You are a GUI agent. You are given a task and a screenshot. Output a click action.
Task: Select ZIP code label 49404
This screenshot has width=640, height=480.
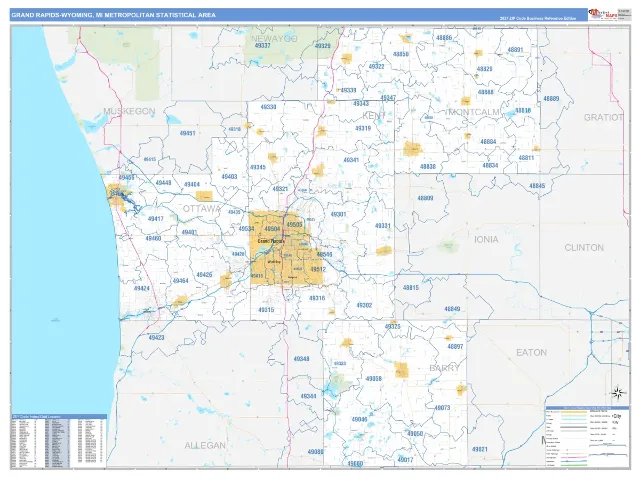tap(192, 184)
